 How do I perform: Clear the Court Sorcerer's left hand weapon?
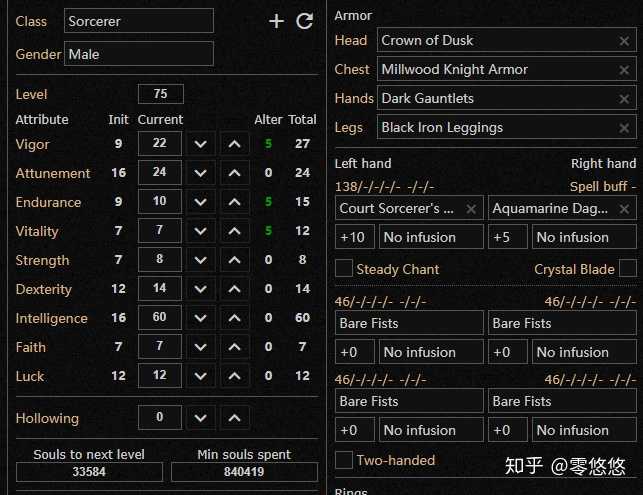click(x=471, y=209)
